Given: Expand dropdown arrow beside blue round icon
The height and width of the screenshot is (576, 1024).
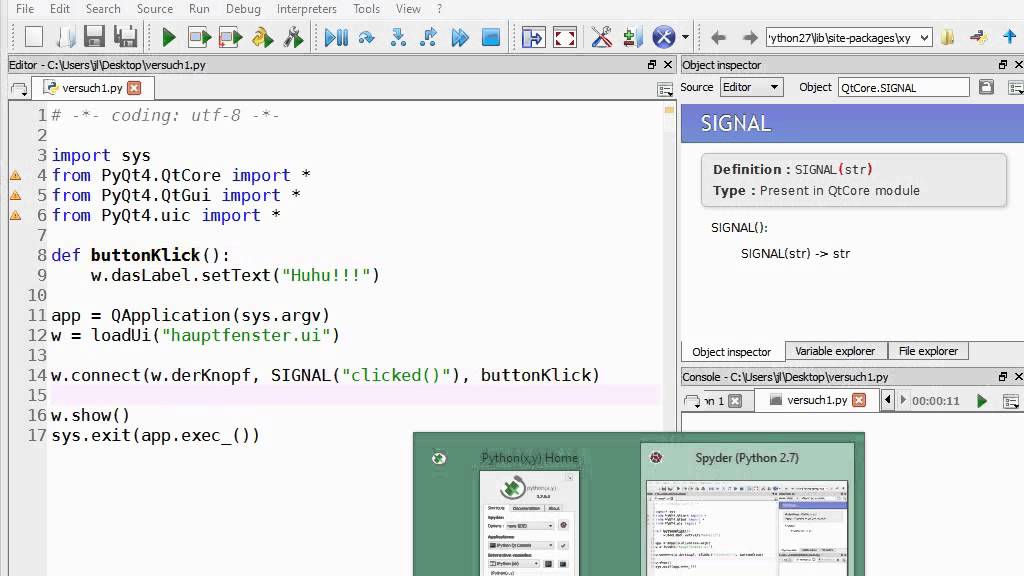Looking at the screenshot, I should [685, 37].
